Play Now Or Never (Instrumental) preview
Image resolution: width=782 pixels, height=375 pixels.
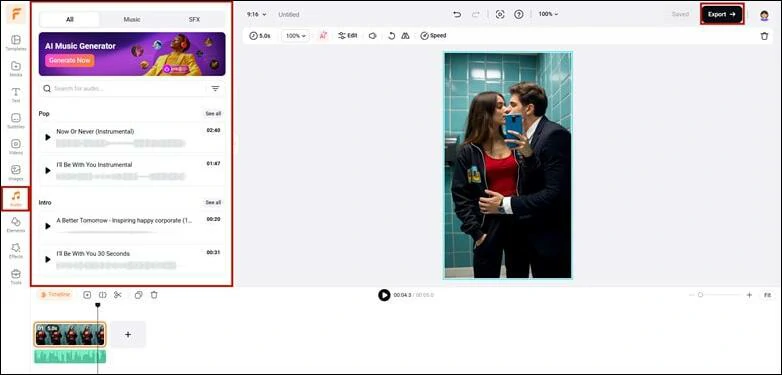point(48,137)
